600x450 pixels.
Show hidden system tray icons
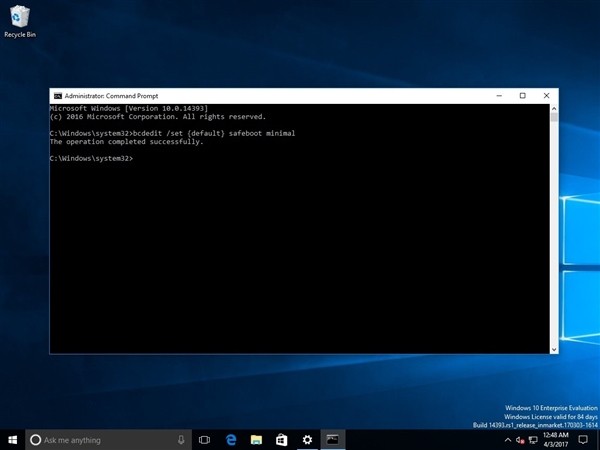tap(508, 440)
